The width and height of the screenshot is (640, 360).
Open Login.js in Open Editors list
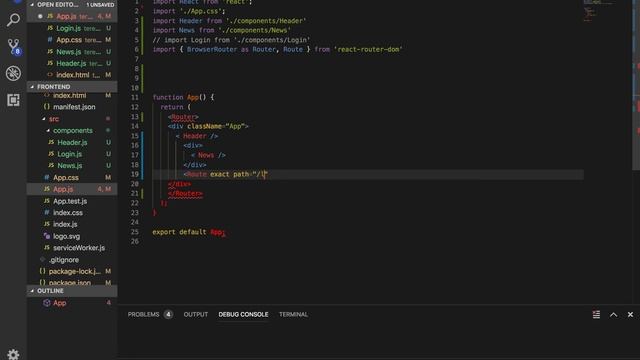(x=72, y=28)
